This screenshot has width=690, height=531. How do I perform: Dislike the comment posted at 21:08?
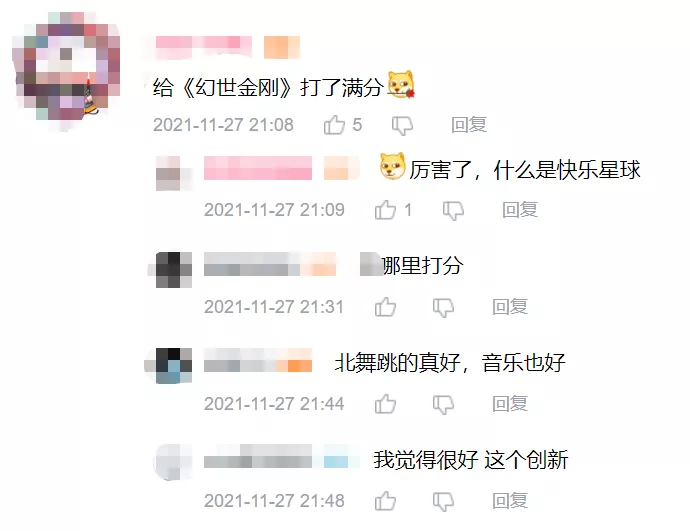click(402, 125)
